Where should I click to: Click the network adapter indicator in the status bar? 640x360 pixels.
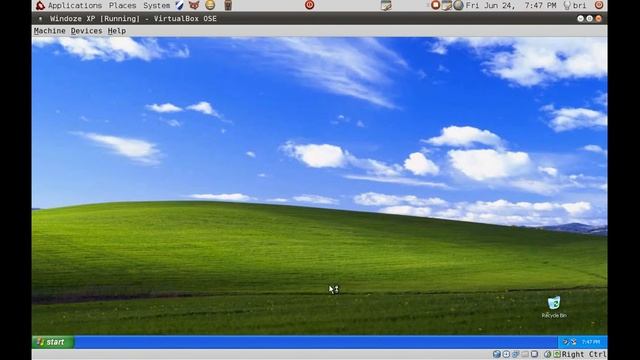pos(516,354)
